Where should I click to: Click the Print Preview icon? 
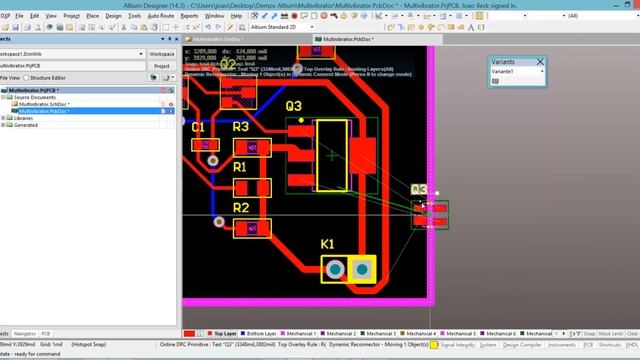37,27
